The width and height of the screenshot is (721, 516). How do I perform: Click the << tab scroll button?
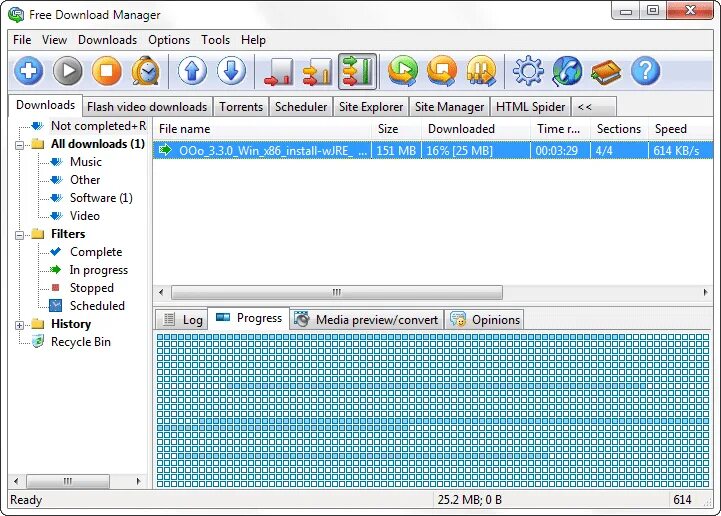click(593, 107)
